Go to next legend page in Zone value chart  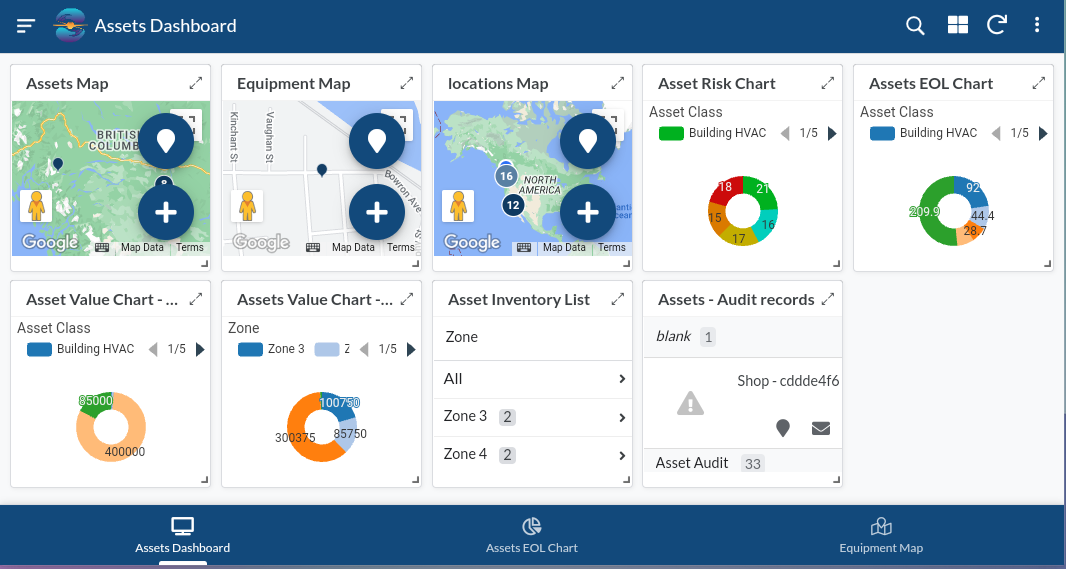(x=411, y=349)
